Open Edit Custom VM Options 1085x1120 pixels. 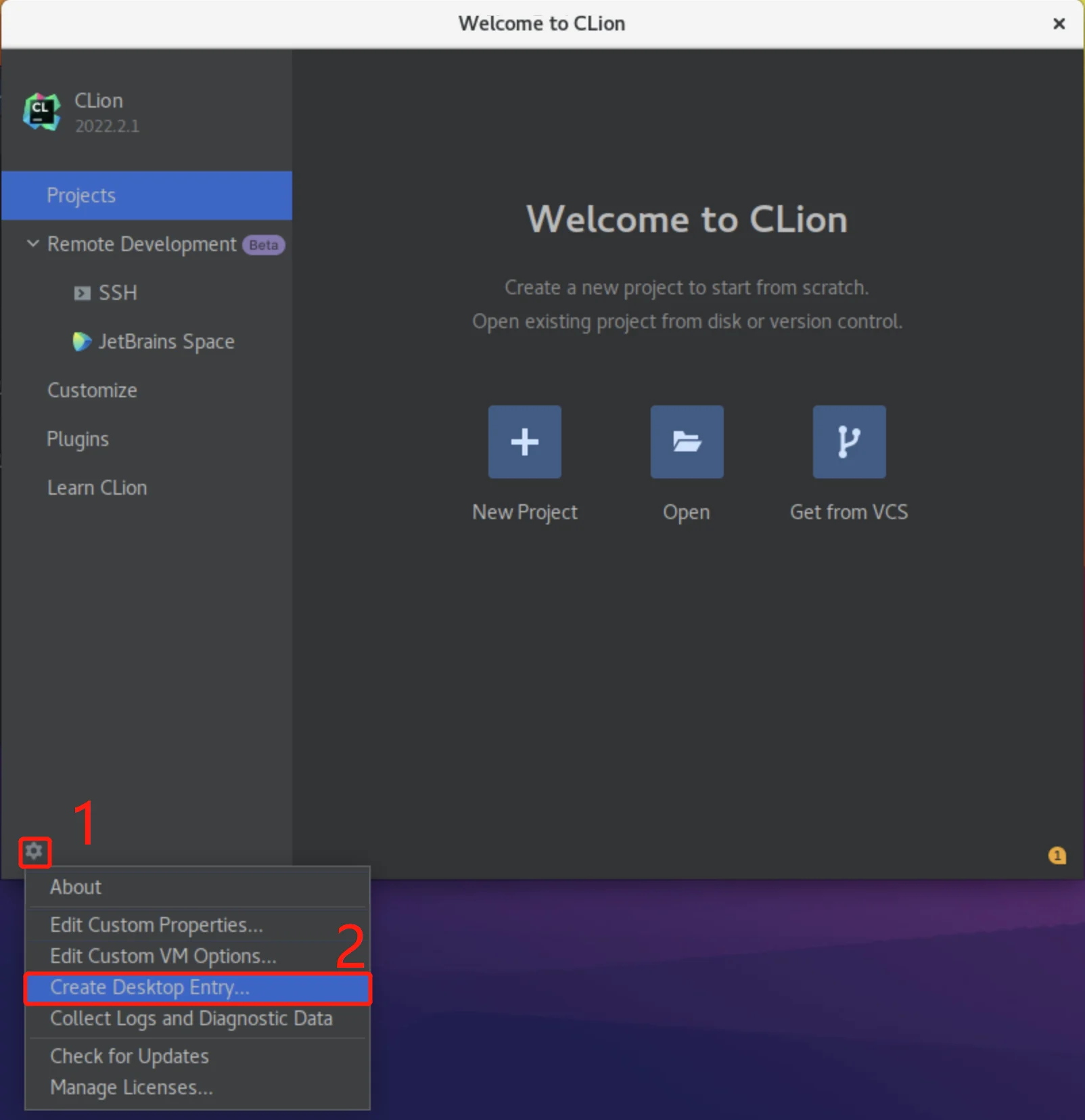pos(162,956)
